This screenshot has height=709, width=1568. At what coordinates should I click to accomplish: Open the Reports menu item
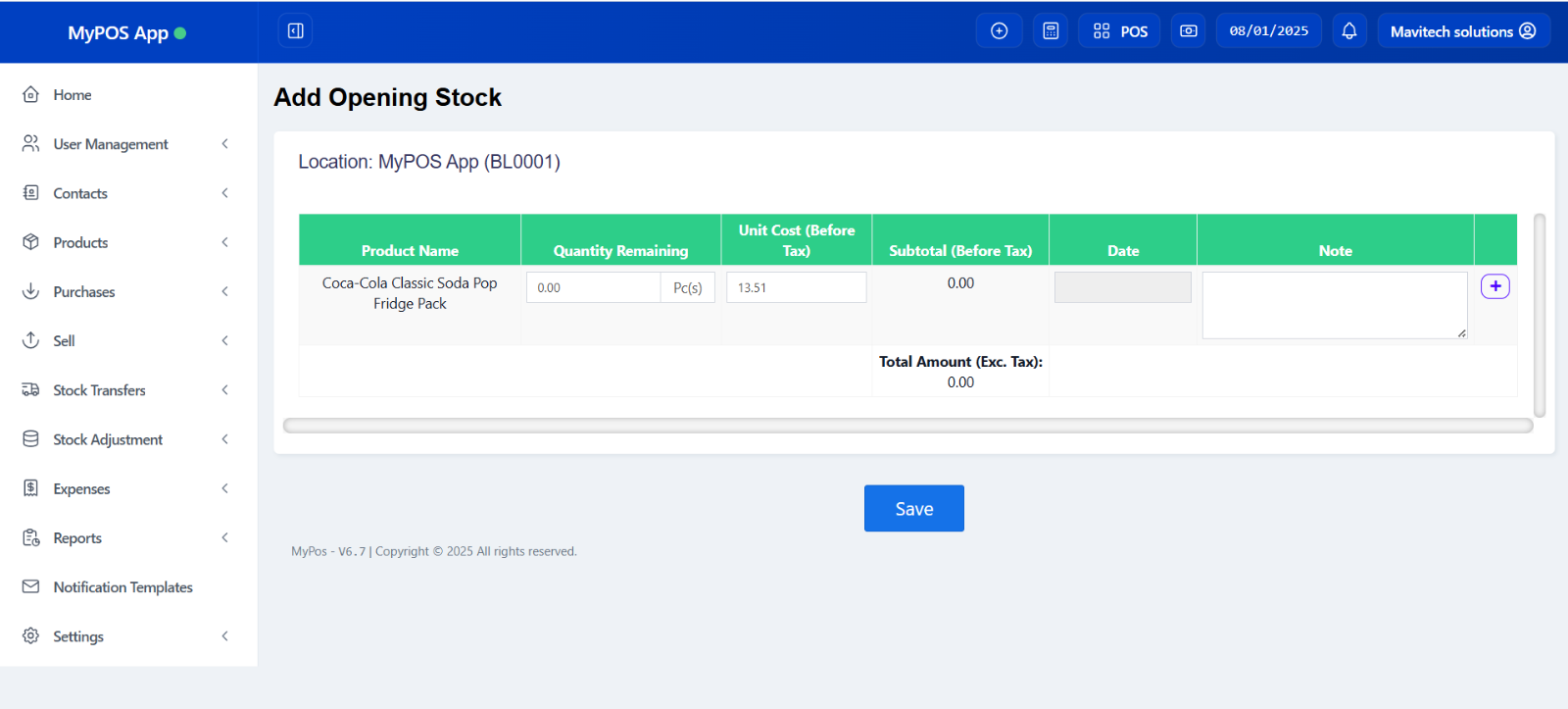77,538
